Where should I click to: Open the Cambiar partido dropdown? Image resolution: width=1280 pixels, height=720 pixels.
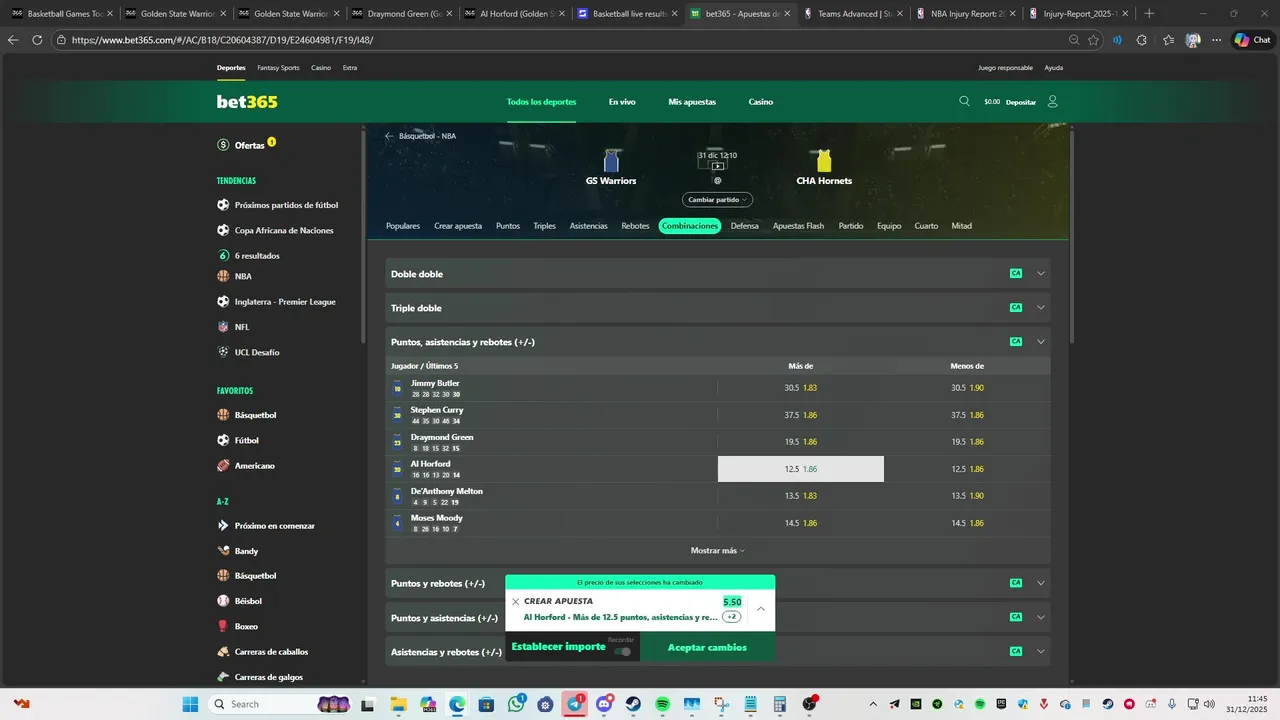717,200
